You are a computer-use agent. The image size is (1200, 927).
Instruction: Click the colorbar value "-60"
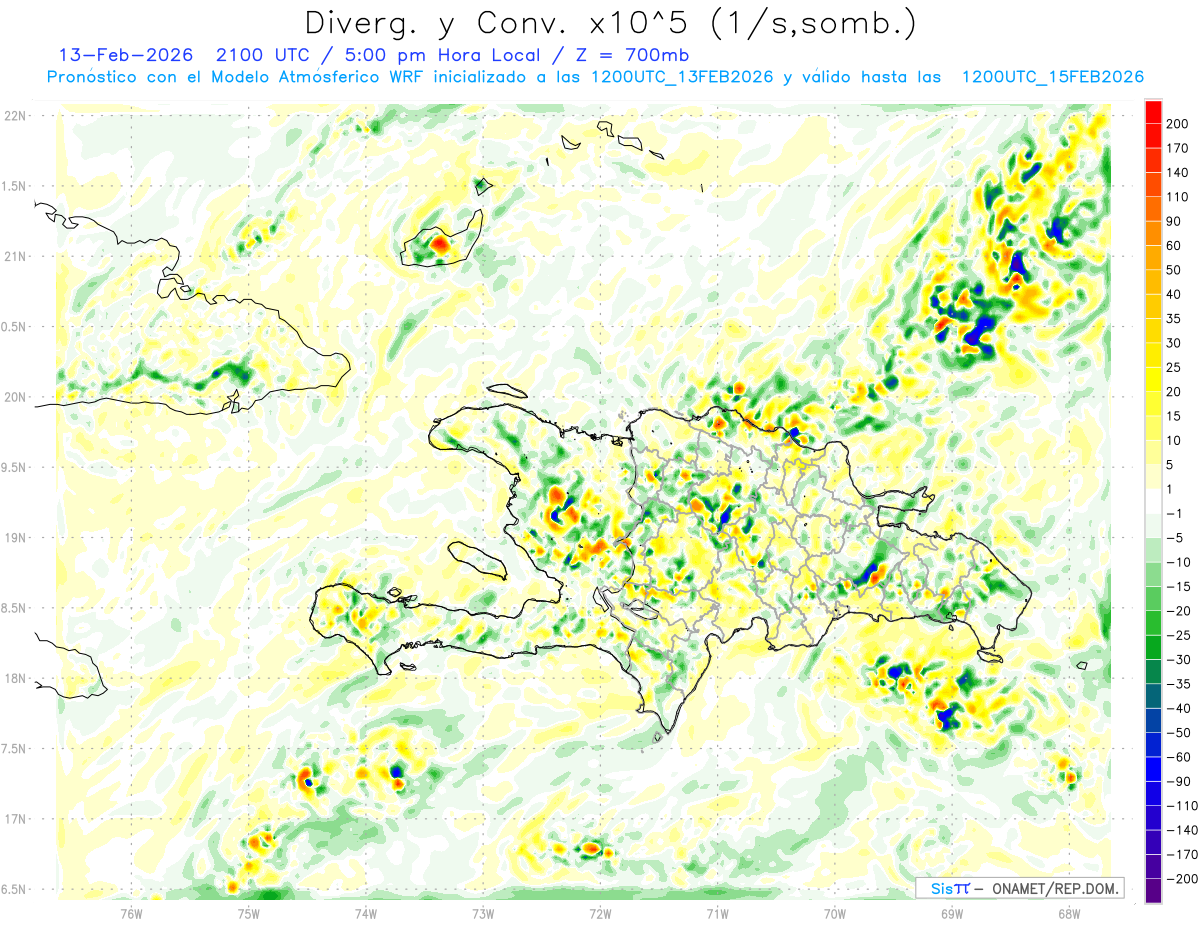click(1181, 758)
